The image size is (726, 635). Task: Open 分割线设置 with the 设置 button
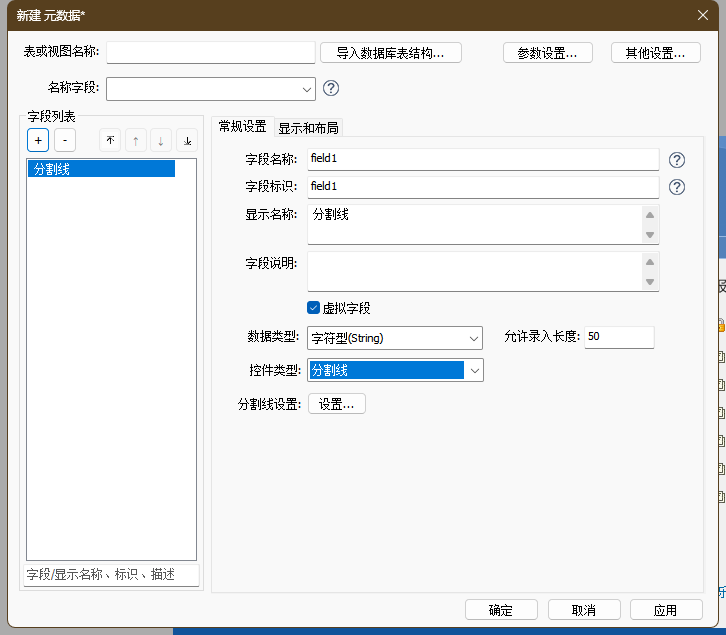coord(337,404)
